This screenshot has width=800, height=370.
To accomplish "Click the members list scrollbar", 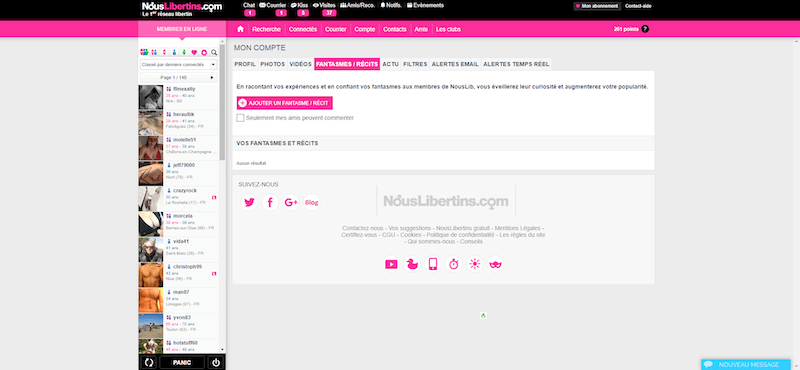I will point(222,102).
